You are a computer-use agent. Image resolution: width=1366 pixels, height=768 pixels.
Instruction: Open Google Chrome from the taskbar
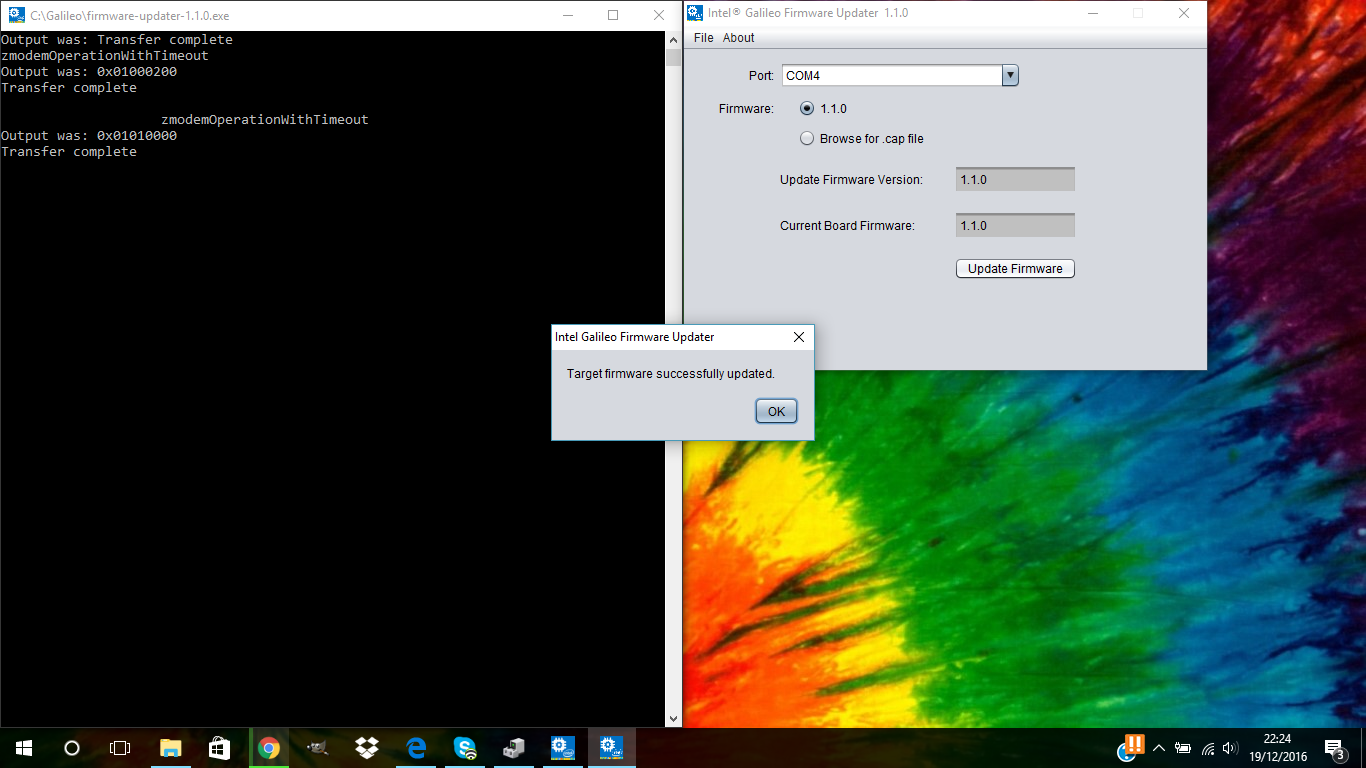click(x=268, y=748)
